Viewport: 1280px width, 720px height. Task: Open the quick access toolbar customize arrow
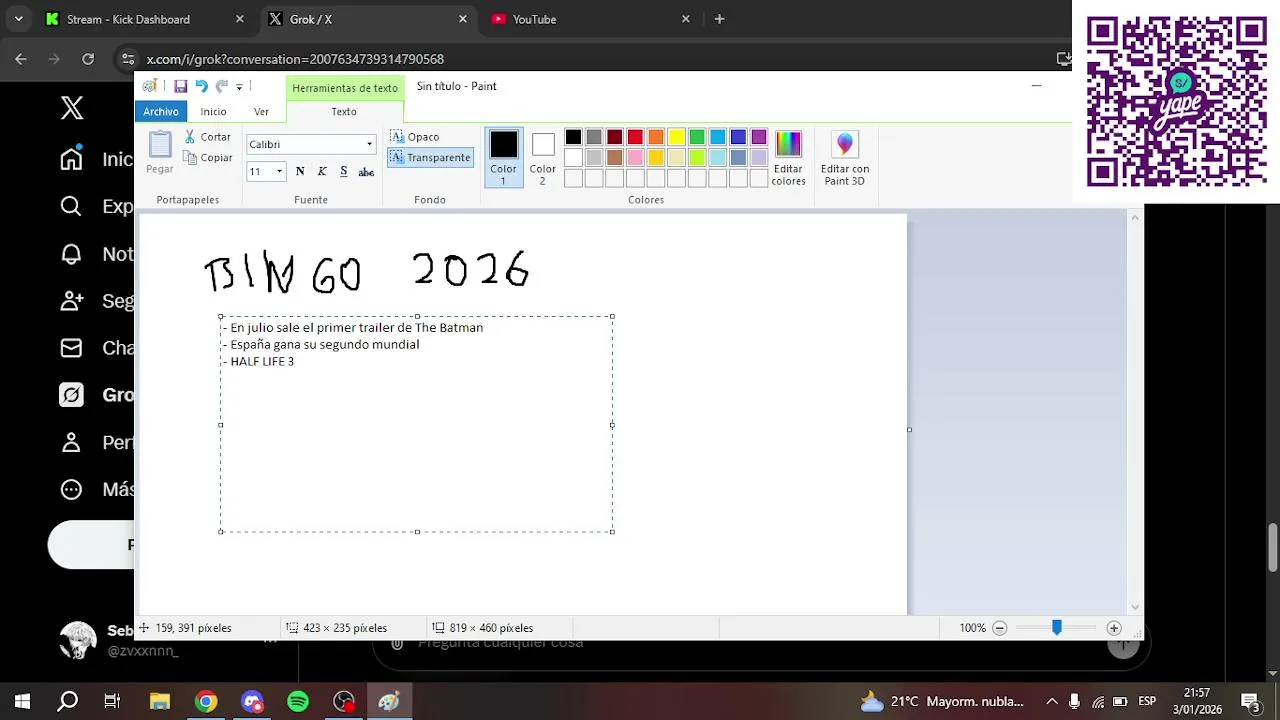pos(239,87)
